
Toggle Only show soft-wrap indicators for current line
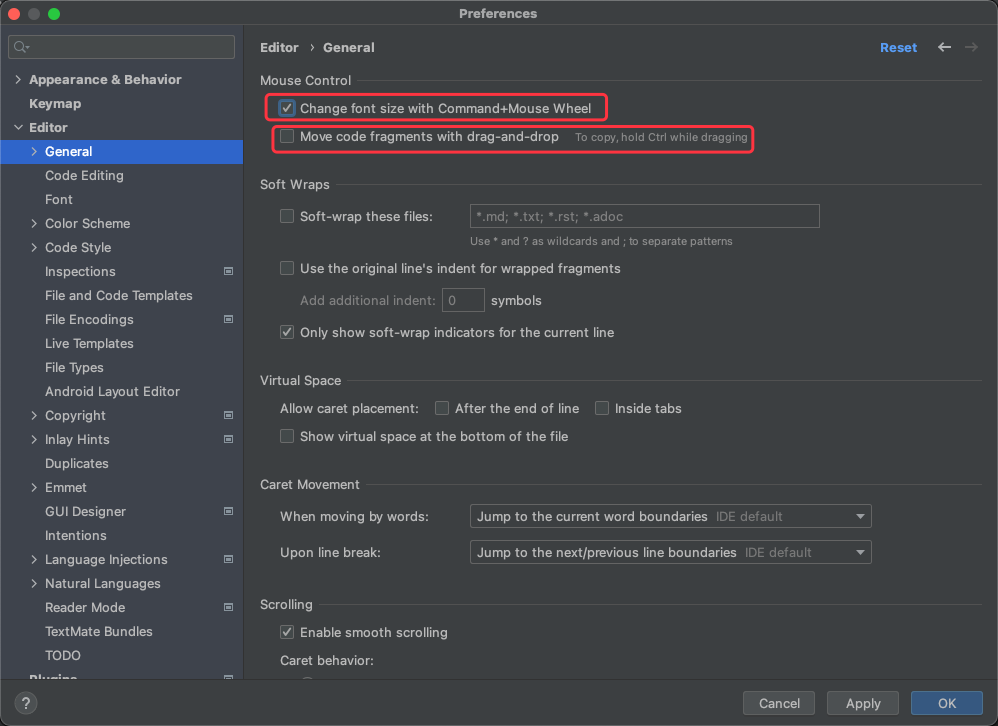tap(287, 332)
